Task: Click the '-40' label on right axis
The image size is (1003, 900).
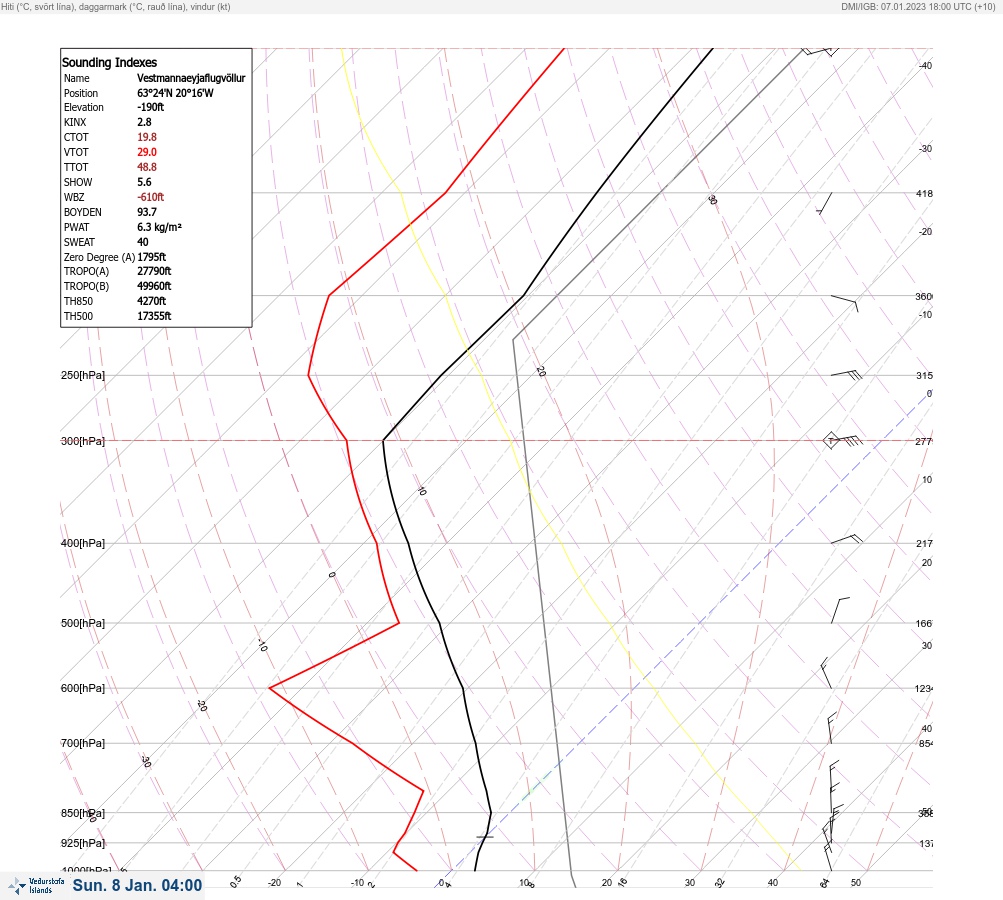Action: (x=926, y=65)
